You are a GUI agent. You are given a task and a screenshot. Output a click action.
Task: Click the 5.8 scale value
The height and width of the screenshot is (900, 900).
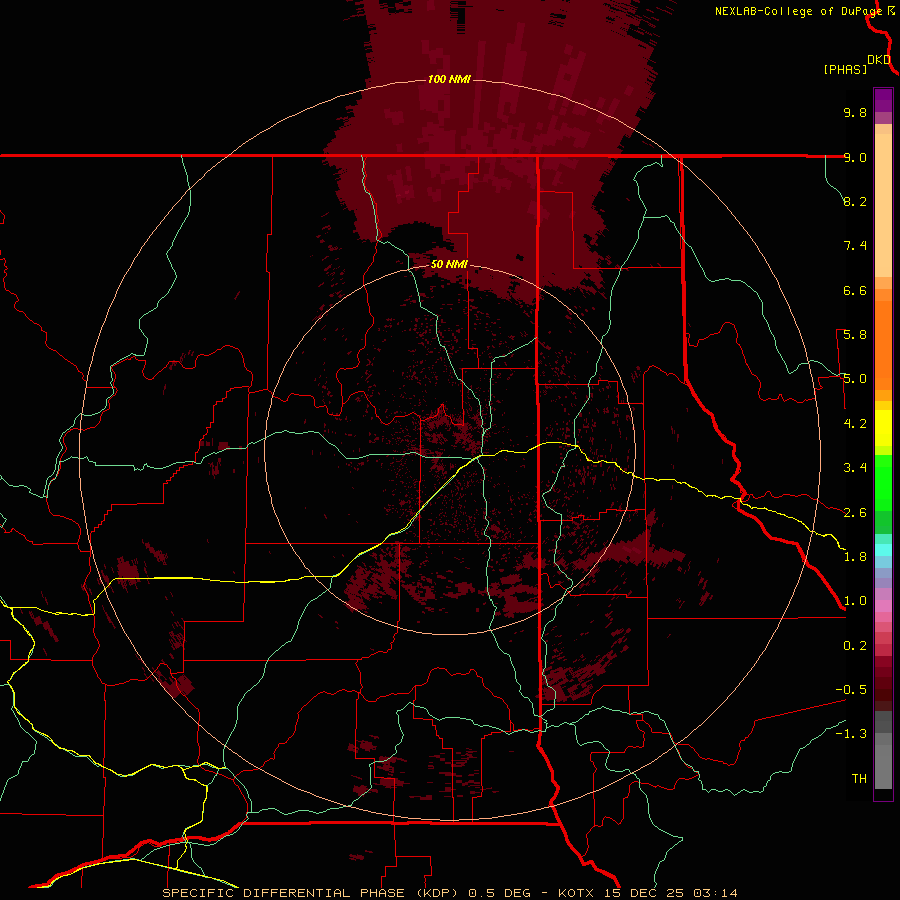tap(855, 335)
